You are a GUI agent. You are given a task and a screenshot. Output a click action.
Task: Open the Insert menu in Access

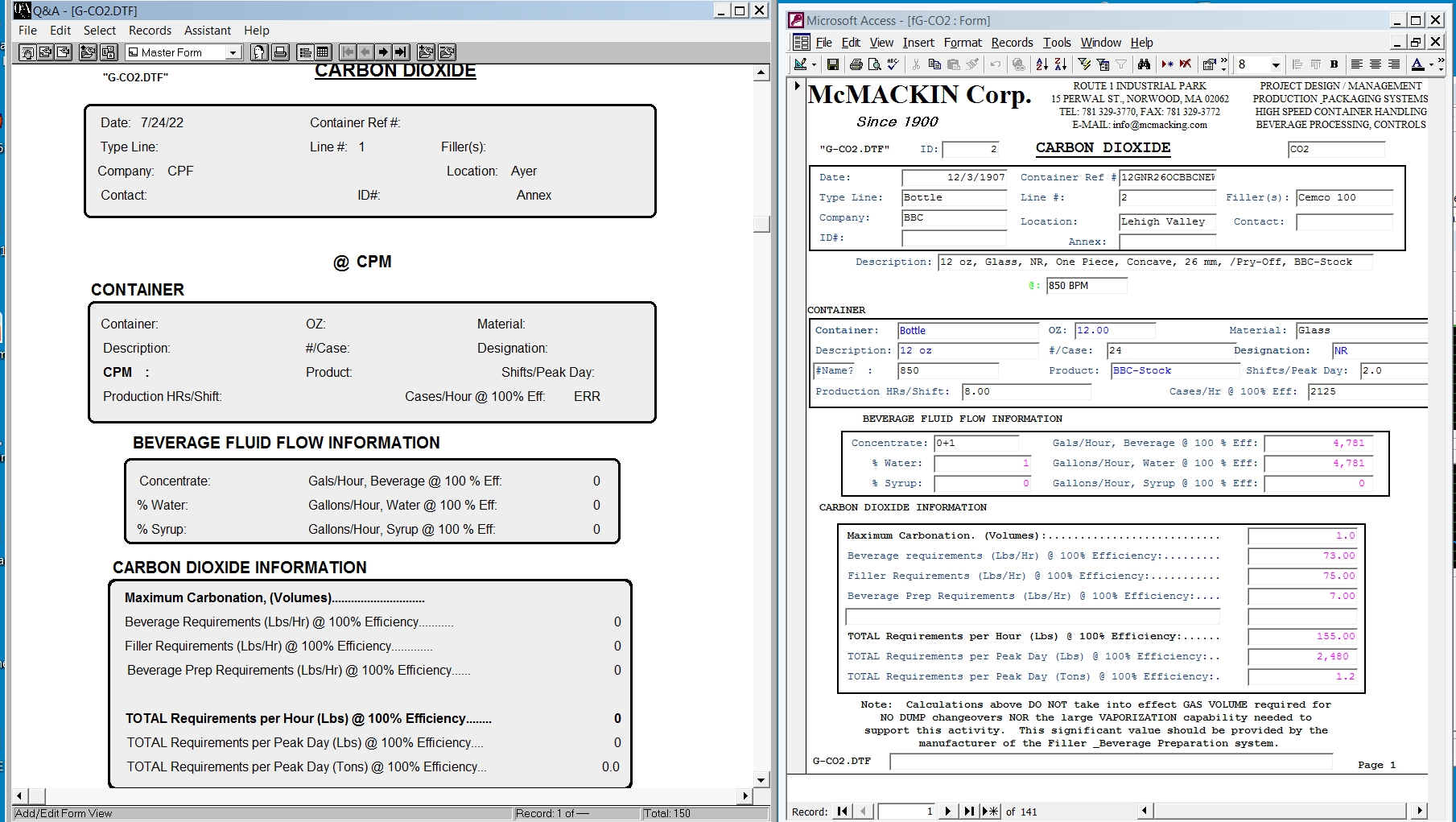click(x=918, y=43)
